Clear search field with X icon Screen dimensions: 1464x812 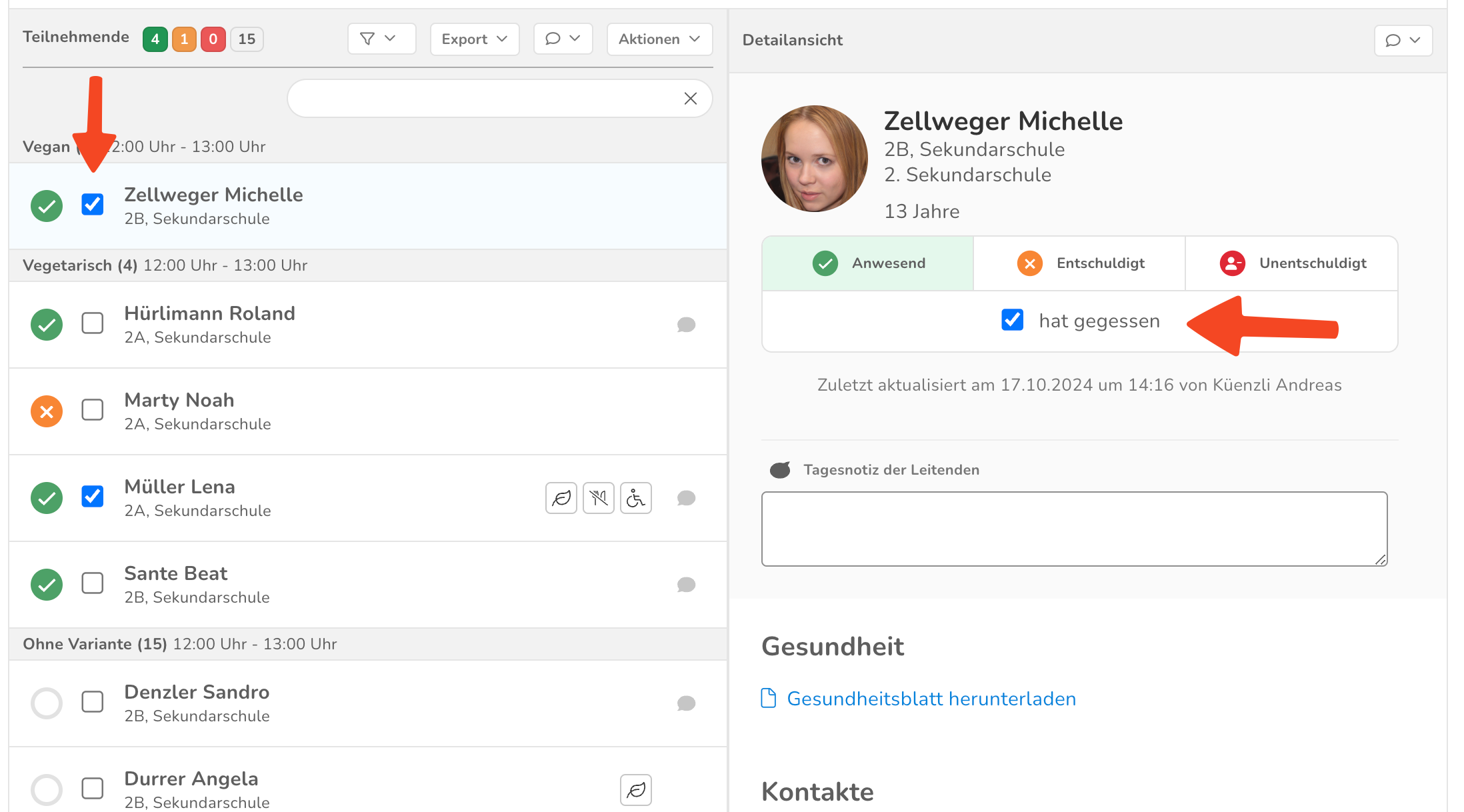[691, 99]
